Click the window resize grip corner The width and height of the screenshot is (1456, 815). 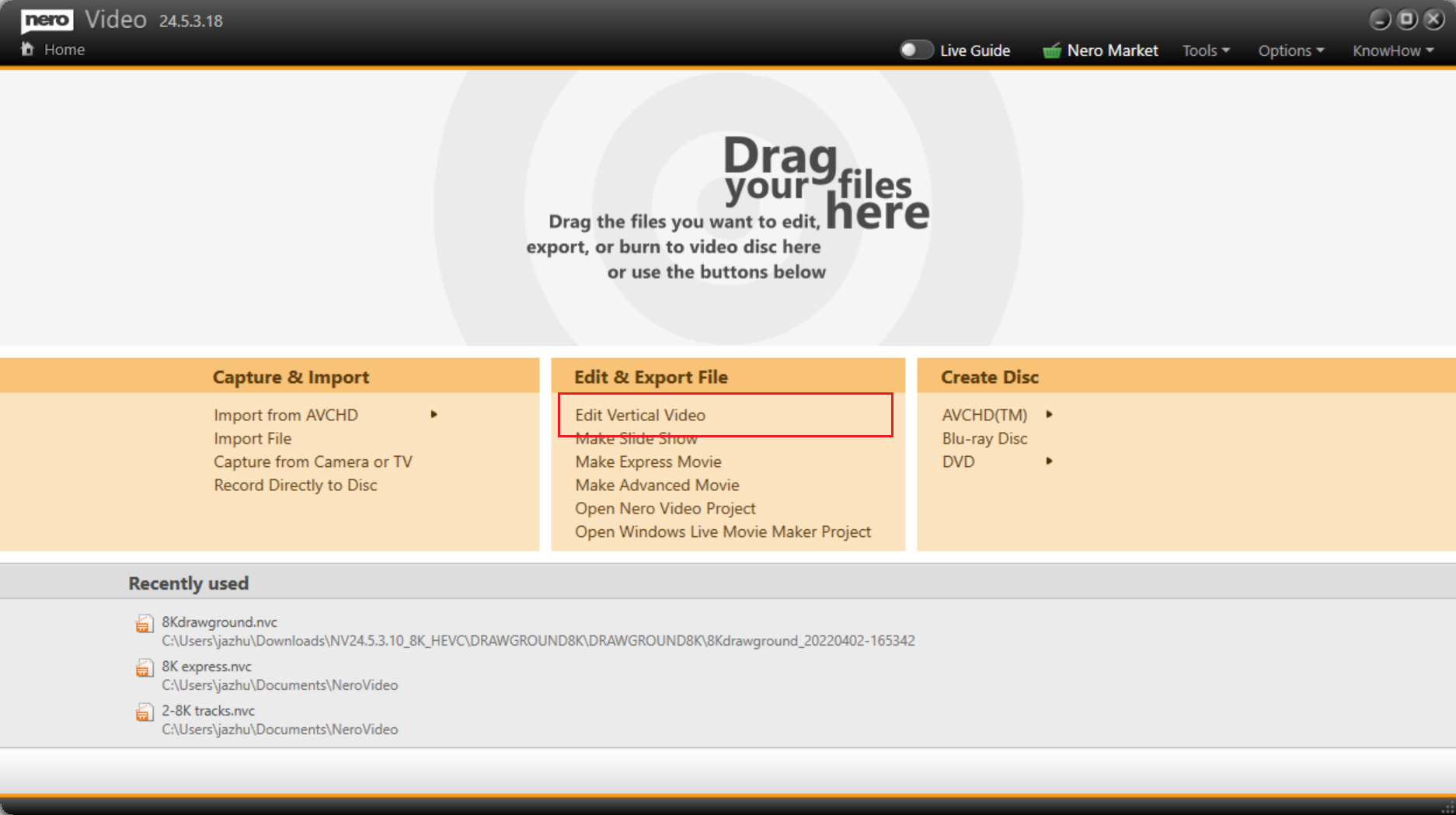pyautogui.click(x=1447, y=807)
